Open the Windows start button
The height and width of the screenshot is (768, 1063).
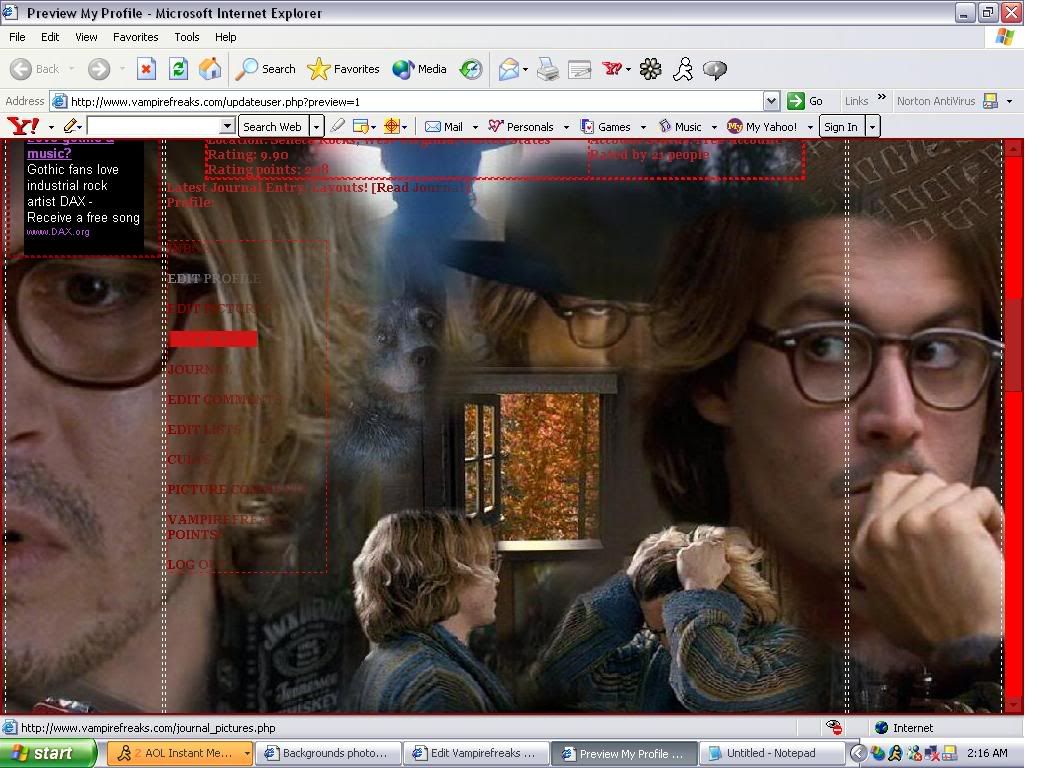pyautogui.click(x=47, y=753)
